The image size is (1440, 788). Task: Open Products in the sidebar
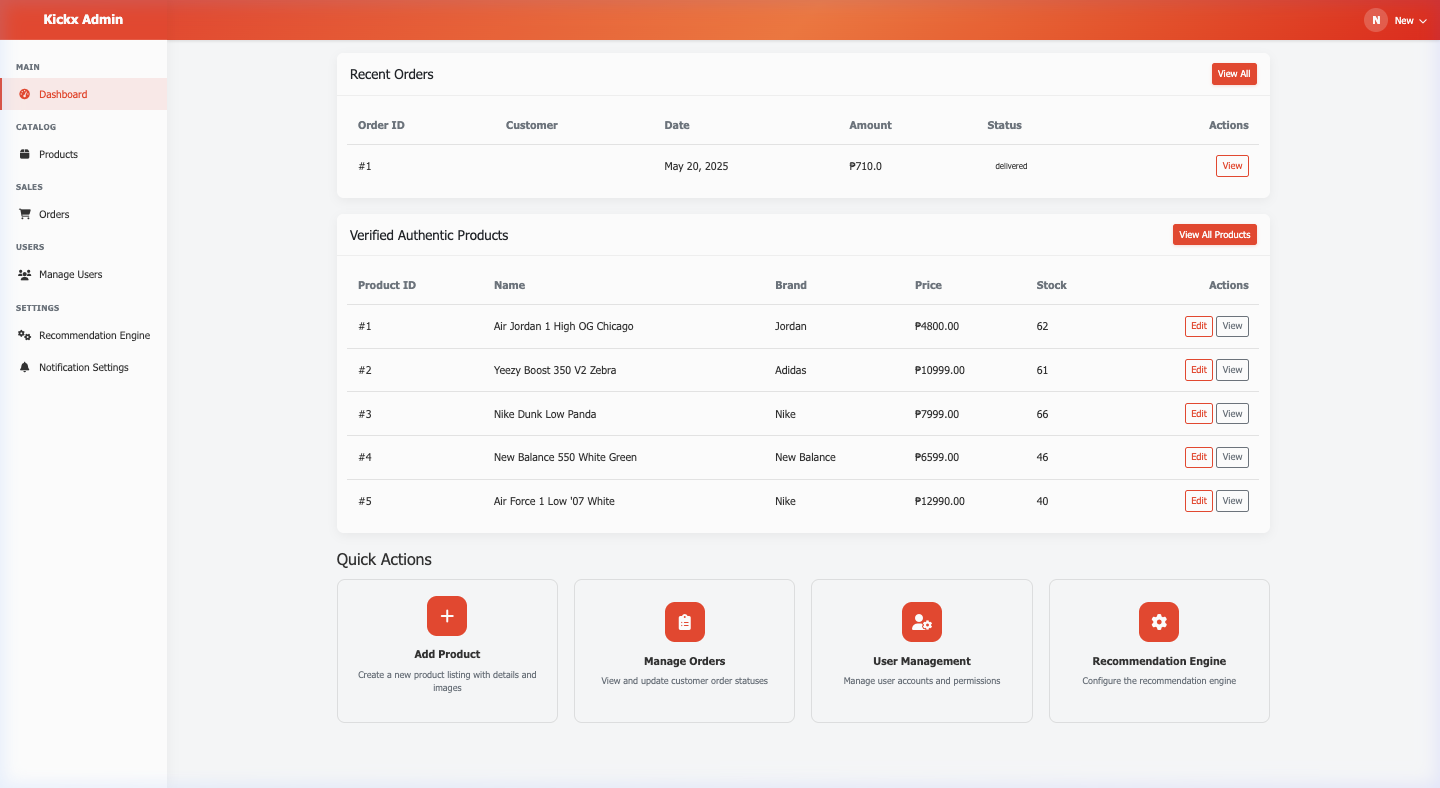[83, 154]
